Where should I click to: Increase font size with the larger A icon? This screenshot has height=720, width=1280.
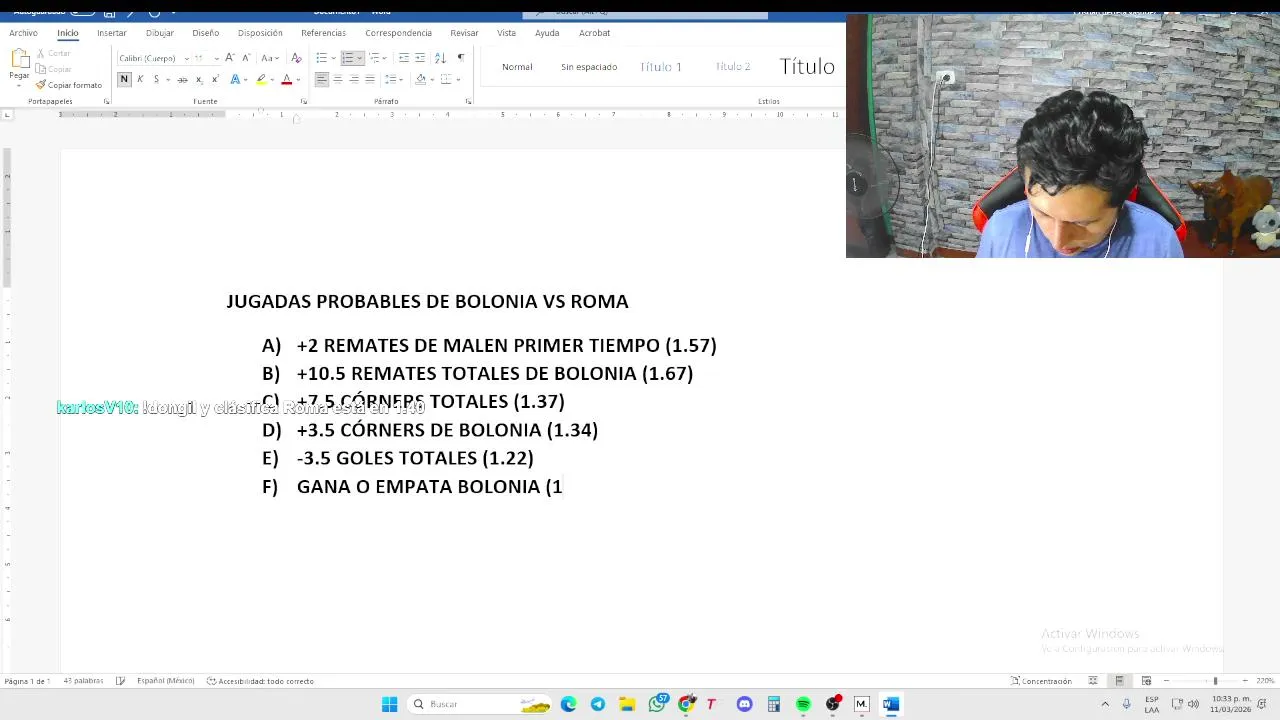click(x=229, y=58)
